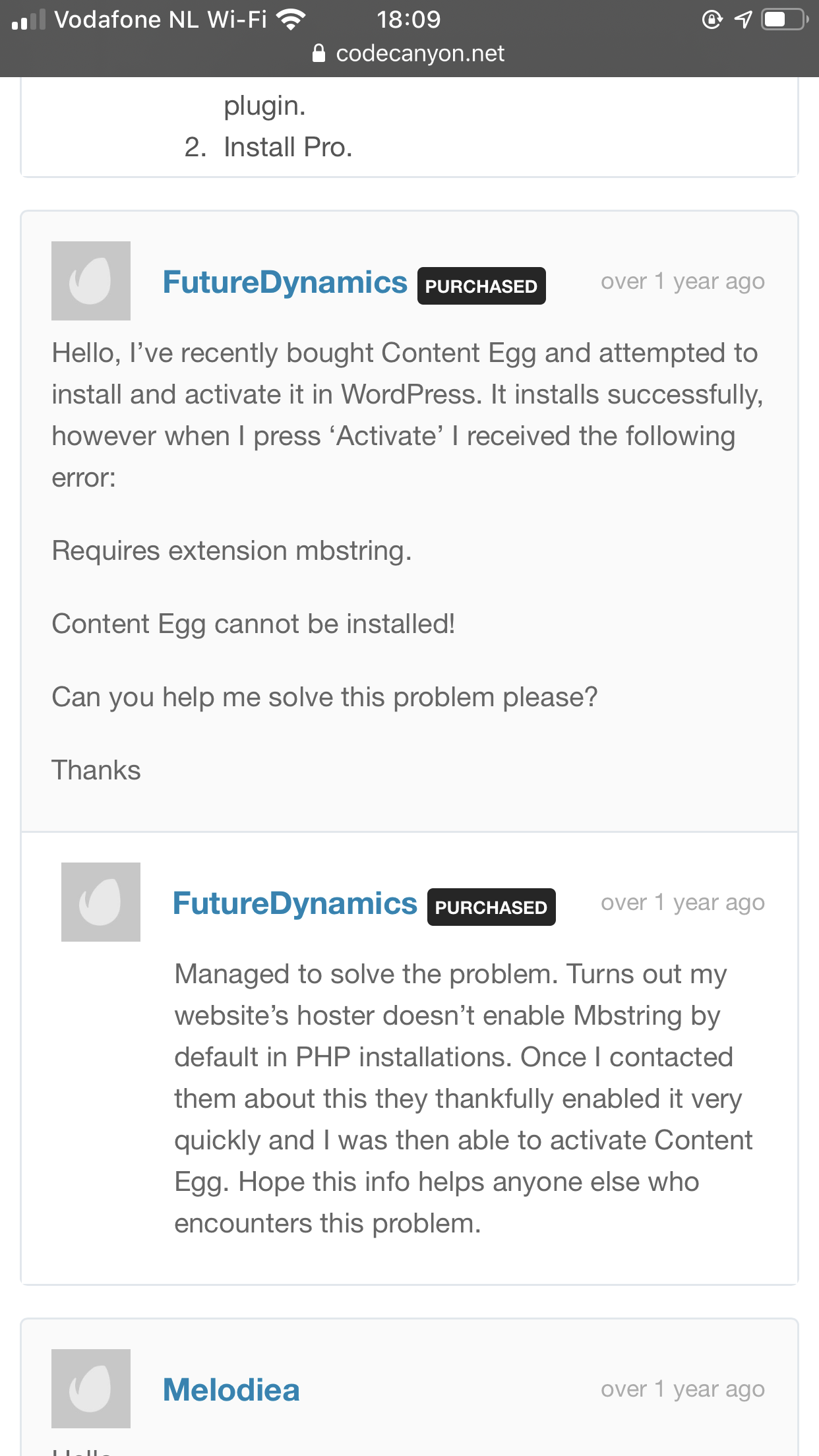Image resolution: width=819 pixels, height=1456 pixels.
Task: Tap the reply's 'over 1 year ago' timestamp
Action: click(682, 903)
